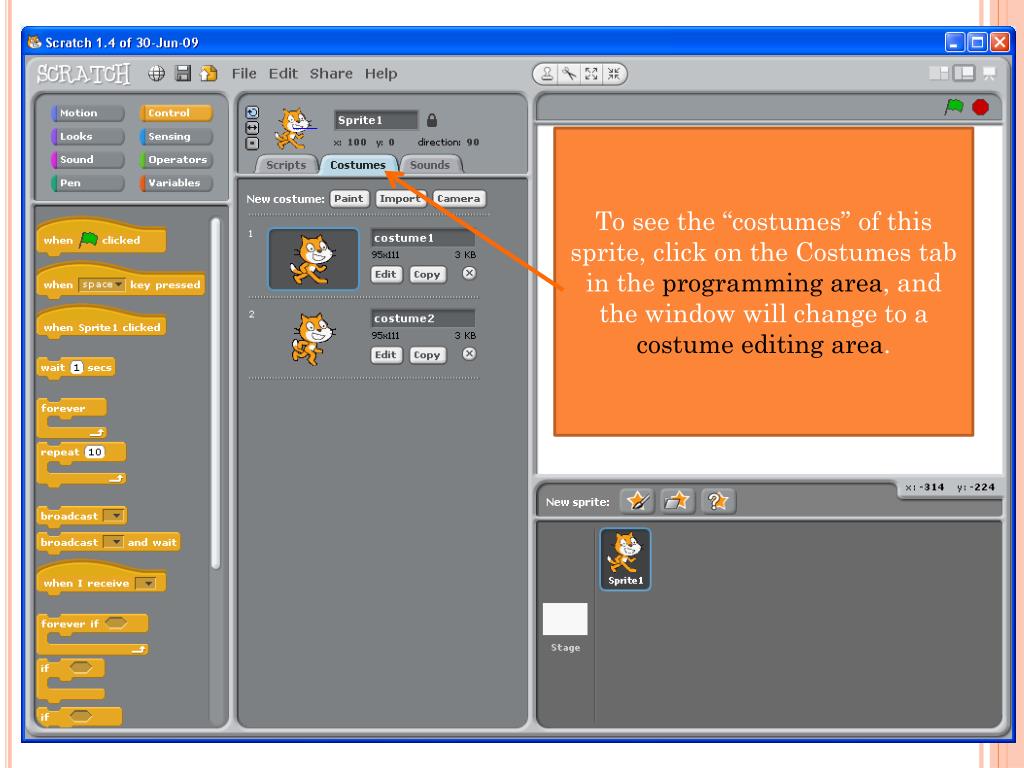
Task: Click Import to load a costume
Action: pos(400,199)
